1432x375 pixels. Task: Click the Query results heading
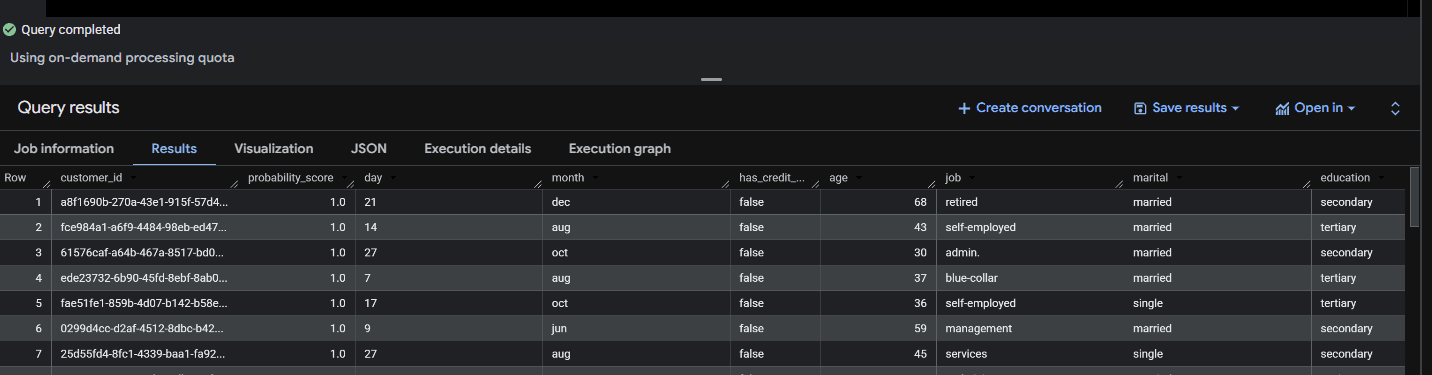coord(68,108)
